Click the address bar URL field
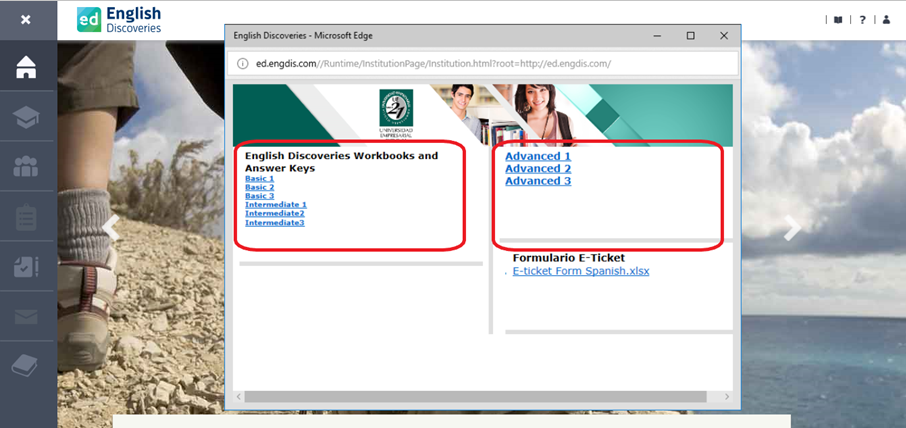 pyautogui.click(x=484, y=64)
